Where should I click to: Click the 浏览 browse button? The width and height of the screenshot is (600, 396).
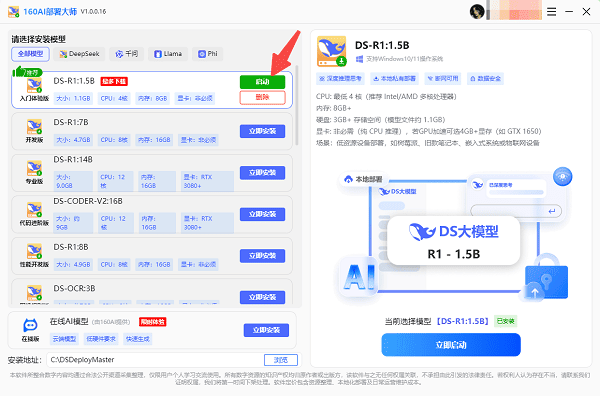280,360
